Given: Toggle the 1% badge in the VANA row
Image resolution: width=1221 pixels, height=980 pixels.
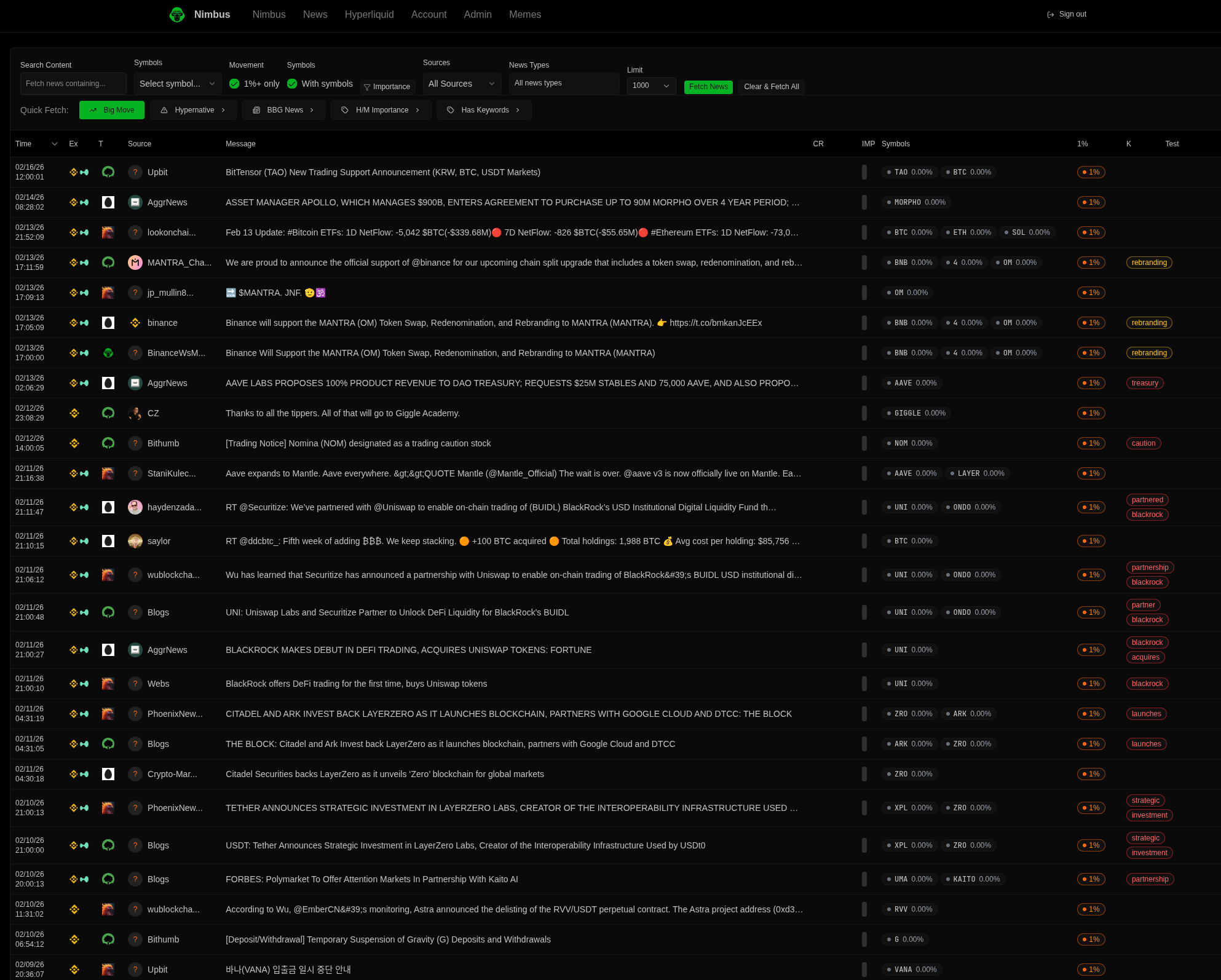Looking at the screenshot, I should (1091, 970).
